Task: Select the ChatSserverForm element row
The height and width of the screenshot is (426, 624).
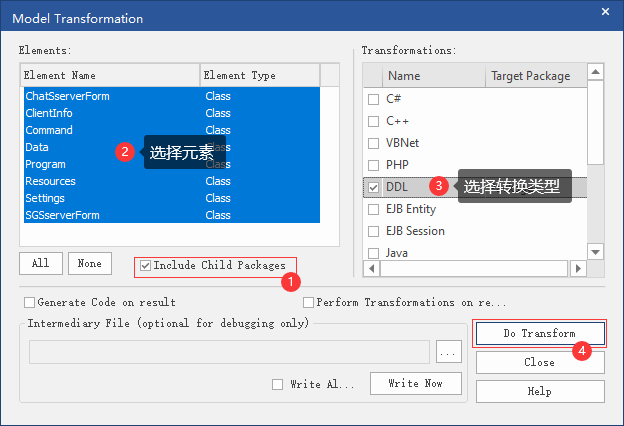Action: tap(172, 96)
